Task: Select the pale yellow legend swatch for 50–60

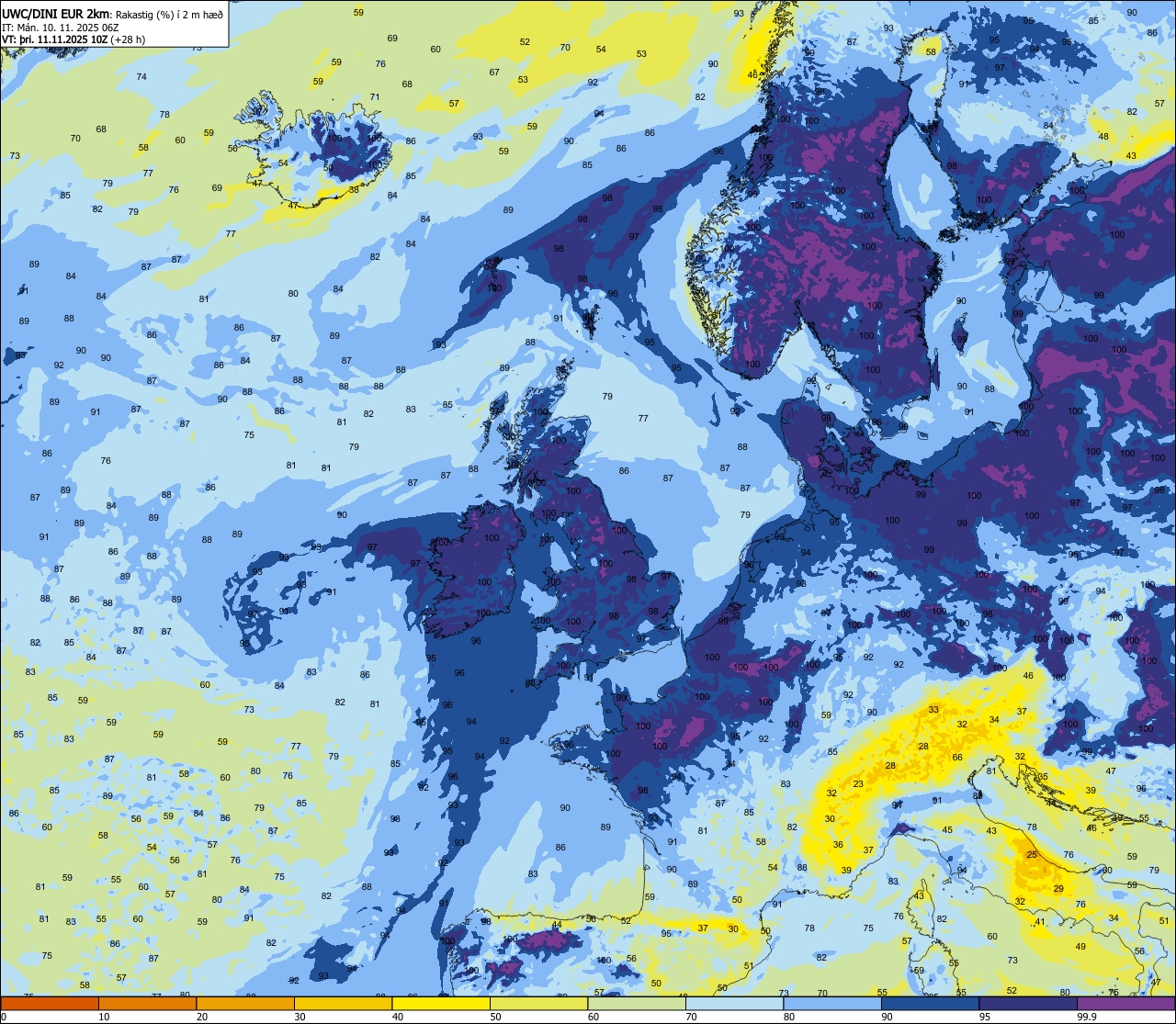Action: (x=538, y=1004)
